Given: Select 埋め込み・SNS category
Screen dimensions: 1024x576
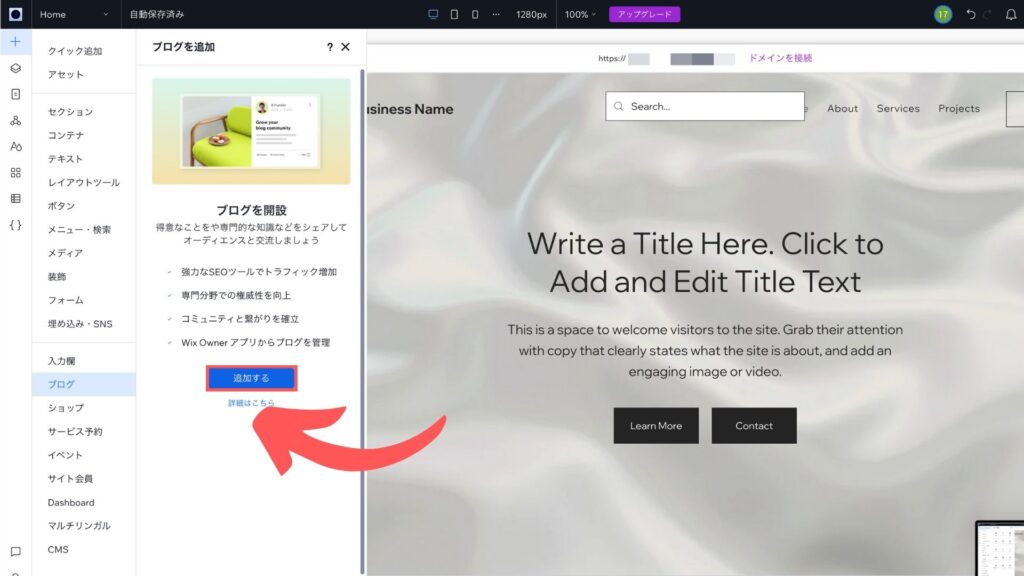Looking at the screenshot, I should click(x=80, y=323).
